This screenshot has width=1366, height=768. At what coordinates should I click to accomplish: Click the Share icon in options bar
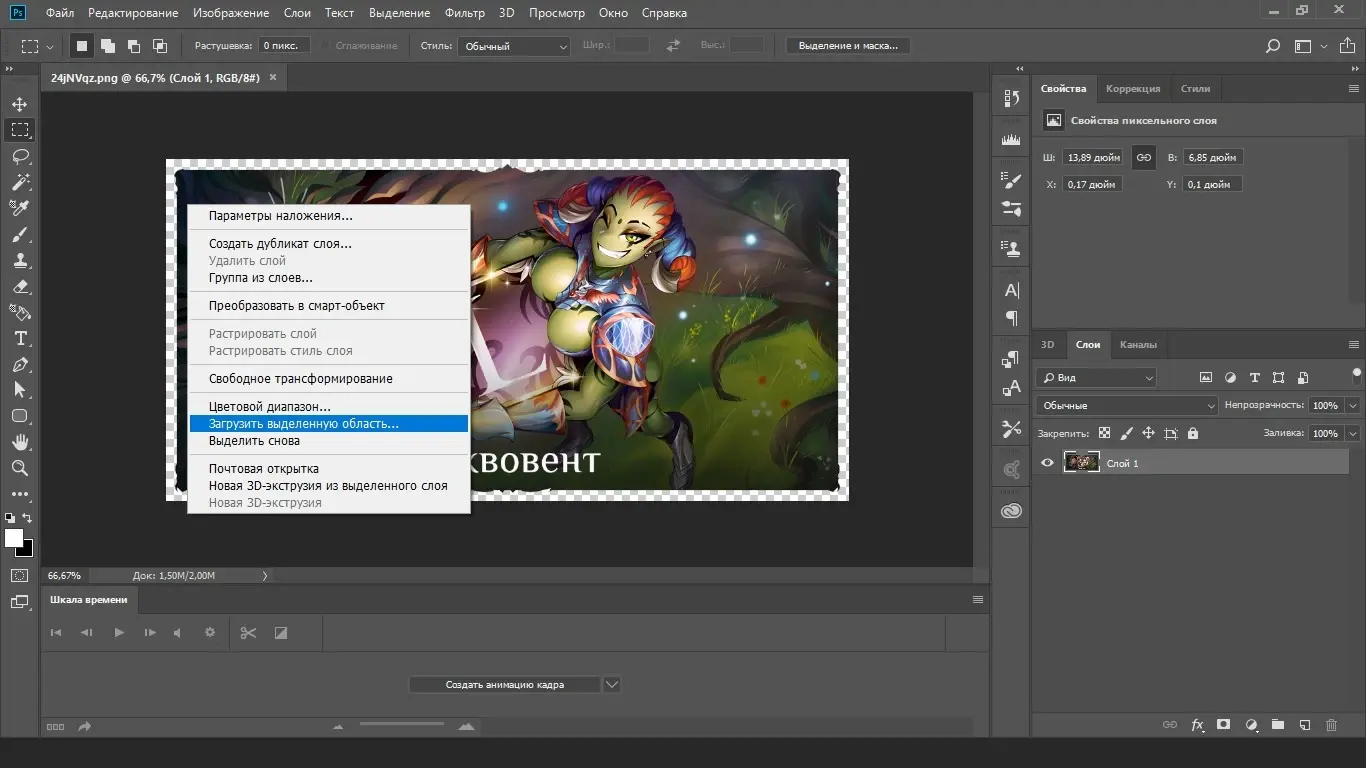pos(1349,46)
